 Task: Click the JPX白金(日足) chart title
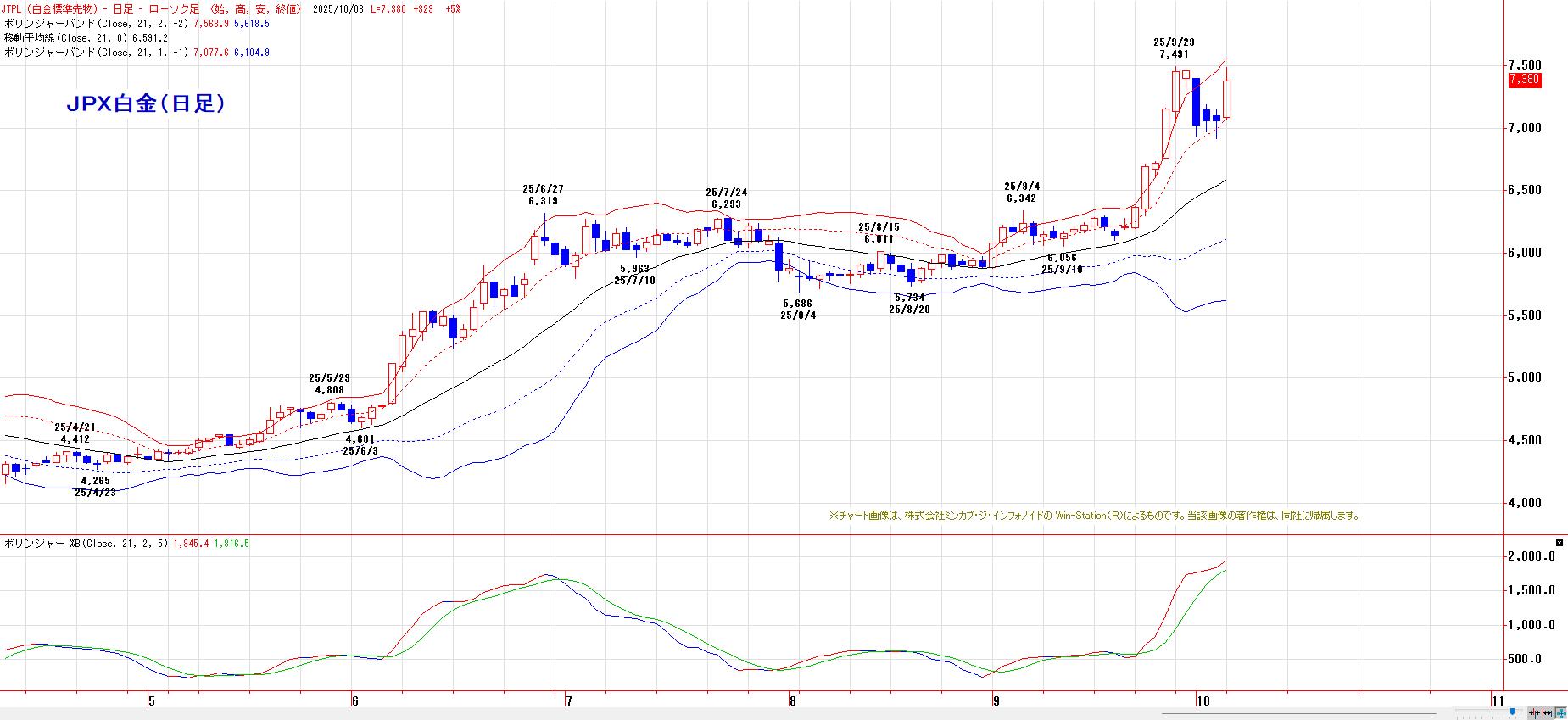pyautogui.click(x=146, y=103)
